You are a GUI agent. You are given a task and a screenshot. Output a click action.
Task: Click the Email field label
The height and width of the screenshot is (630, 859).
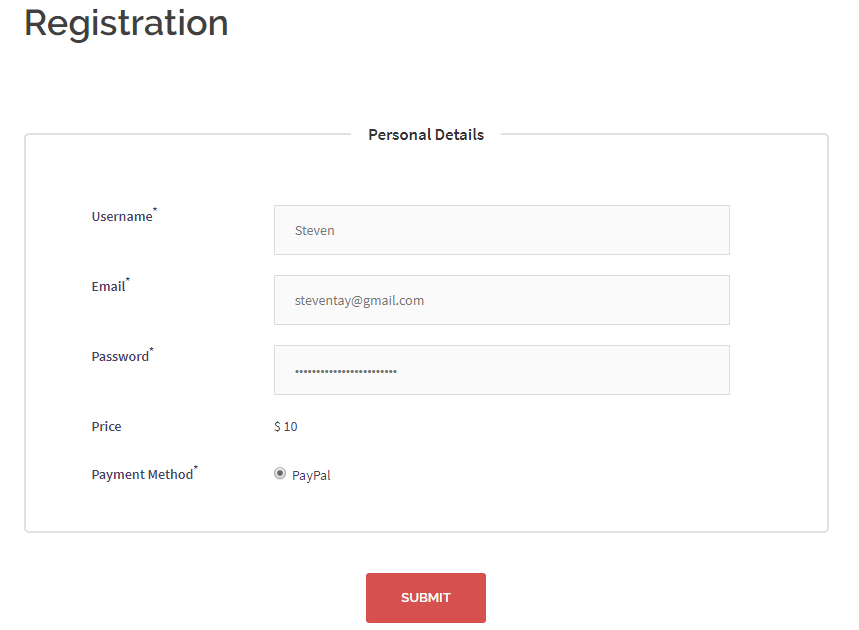point(108,287)
